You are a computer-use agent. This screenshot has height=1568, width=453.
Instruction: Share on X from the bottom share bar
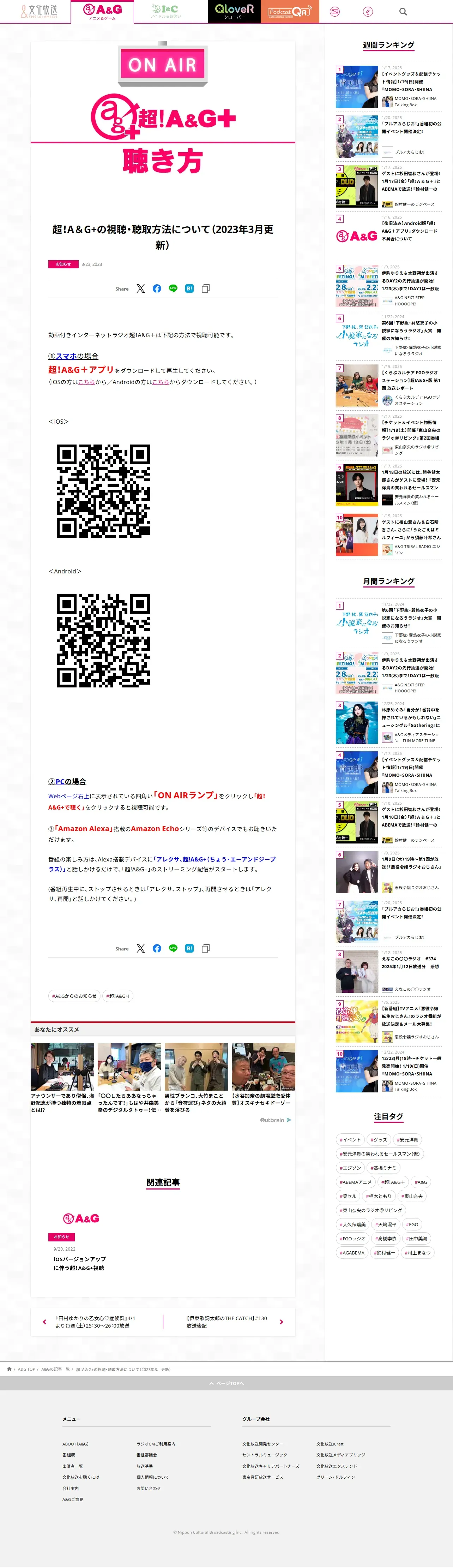140,948
